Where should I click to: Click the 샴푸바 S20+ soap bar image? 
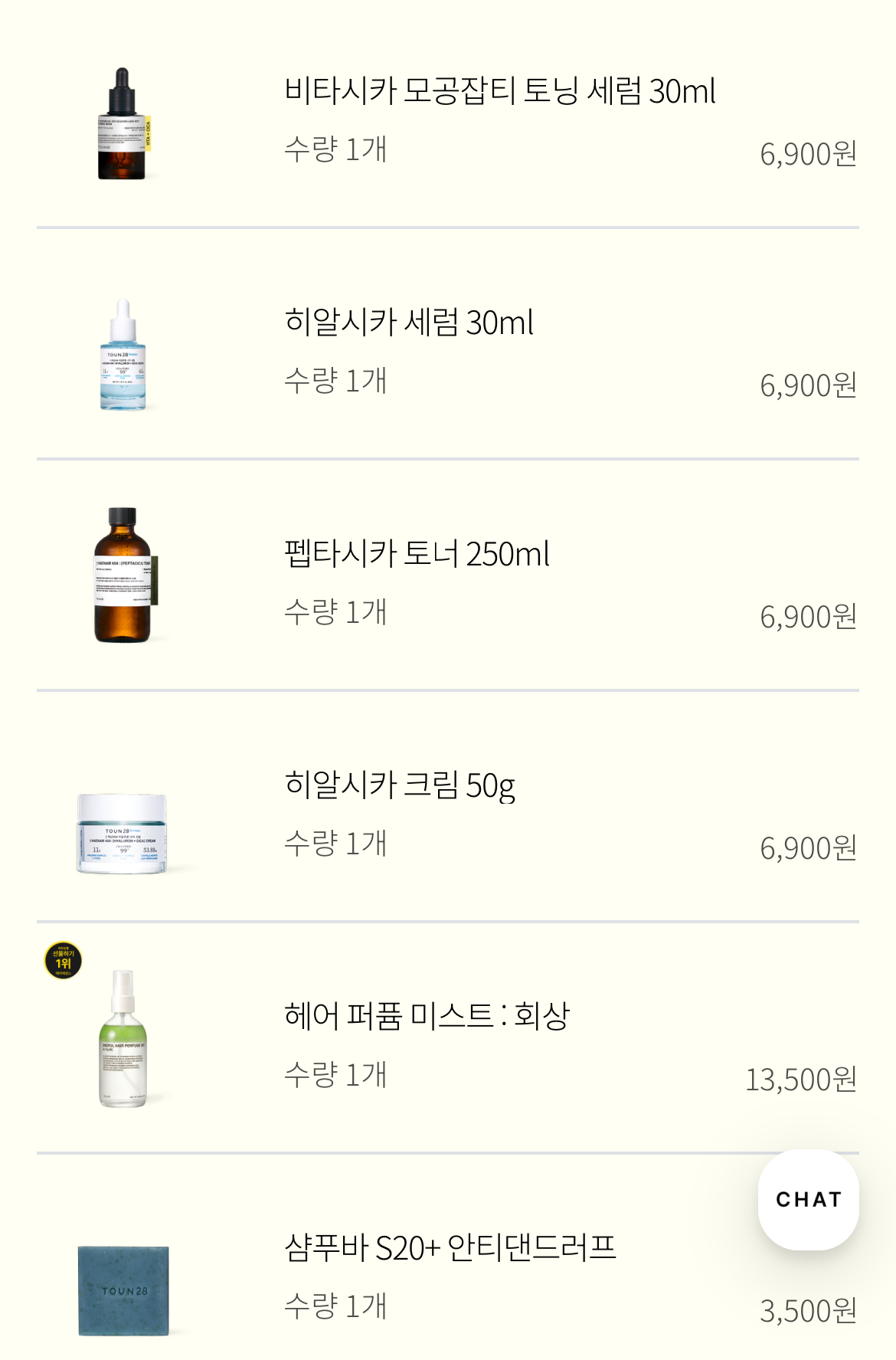[123, 1291]
